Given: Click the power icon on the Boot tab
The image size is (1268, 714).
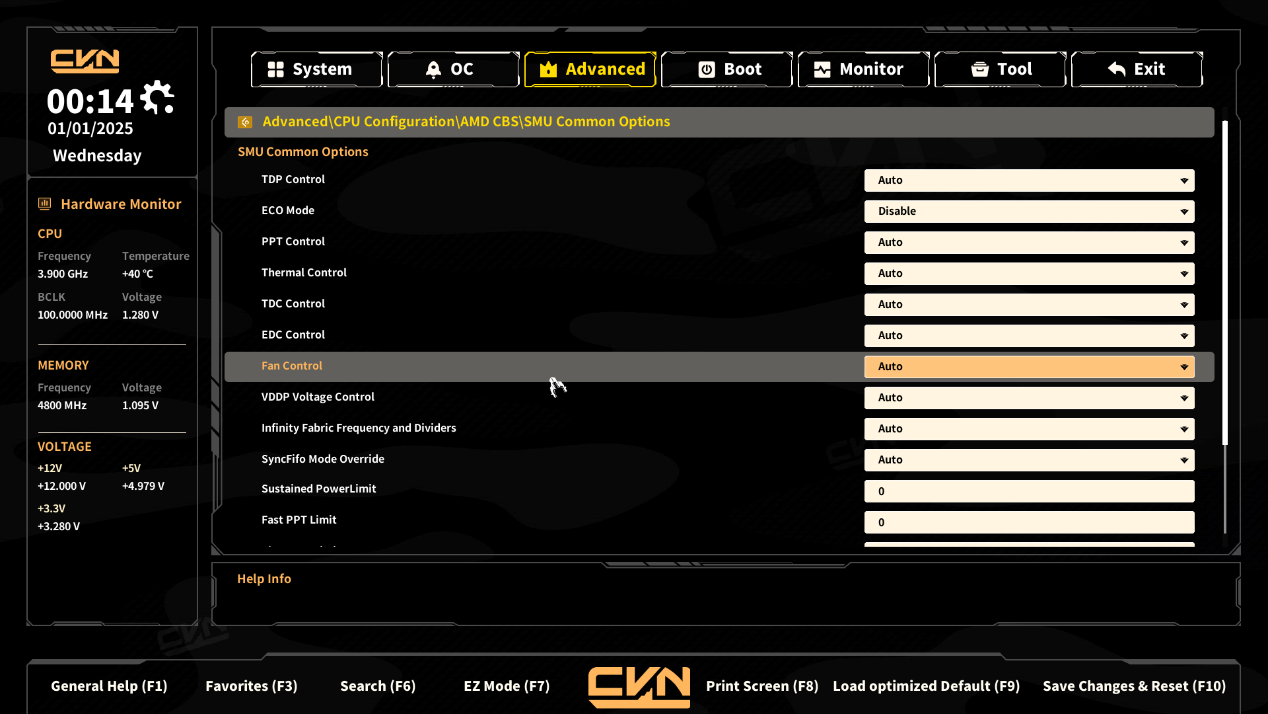Looking at the screenshot, I should click(x=706, y=69).
